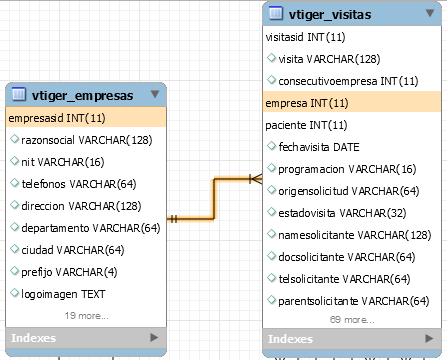The height and width of the screenshot is (360, 447).
Task: Click the vtiger_empresas table icon
Action: (19, 94)
